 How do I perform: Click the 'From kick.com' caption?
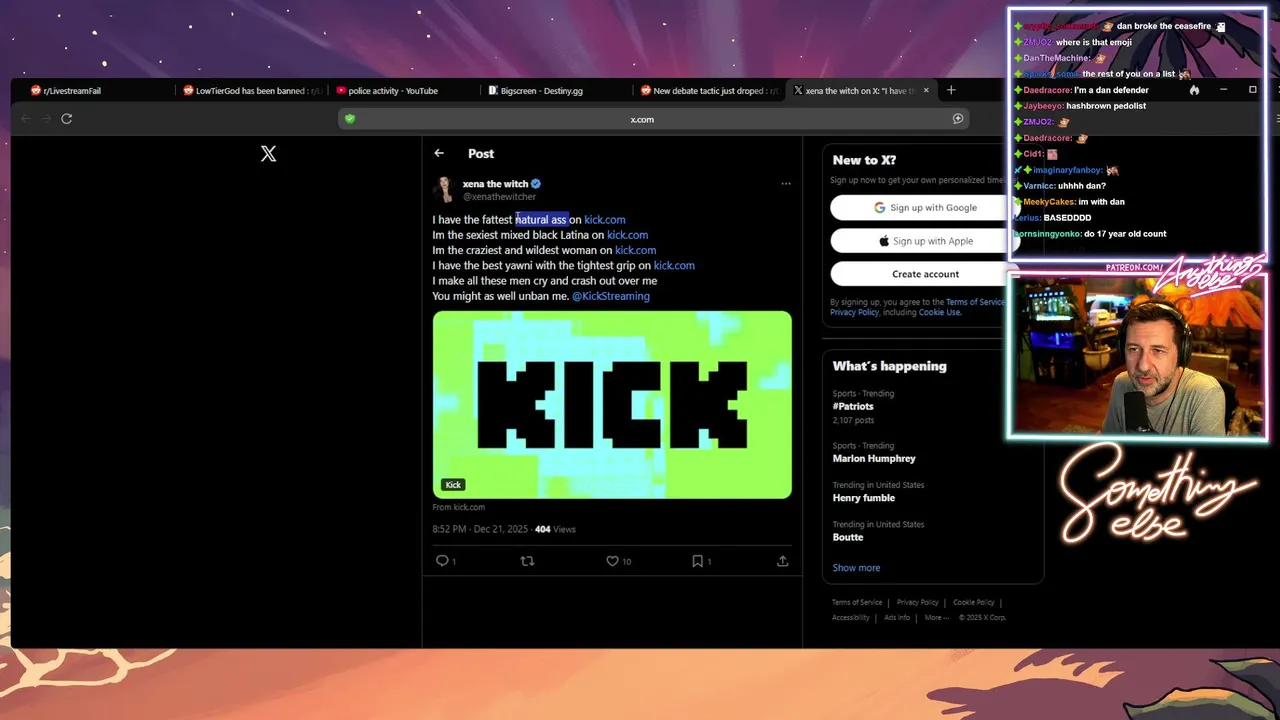point(459,507)
